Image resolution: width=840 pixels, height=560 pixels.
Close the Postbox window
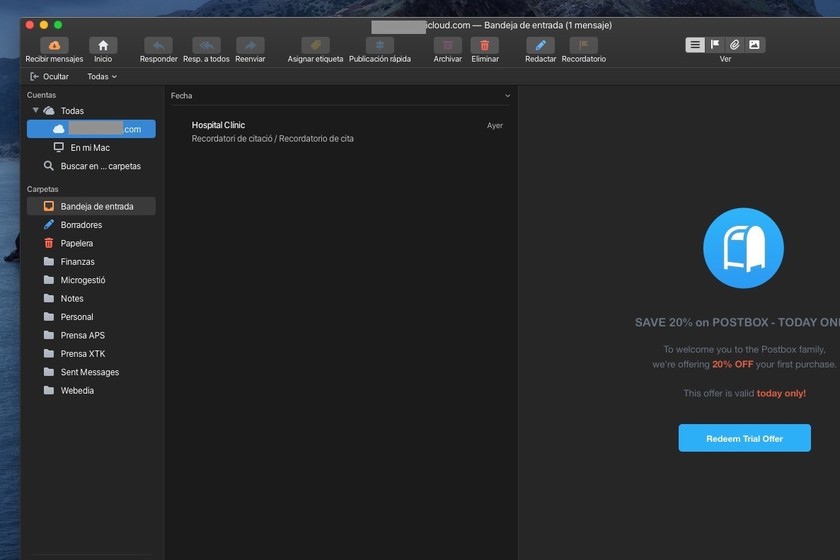point(30,25)
